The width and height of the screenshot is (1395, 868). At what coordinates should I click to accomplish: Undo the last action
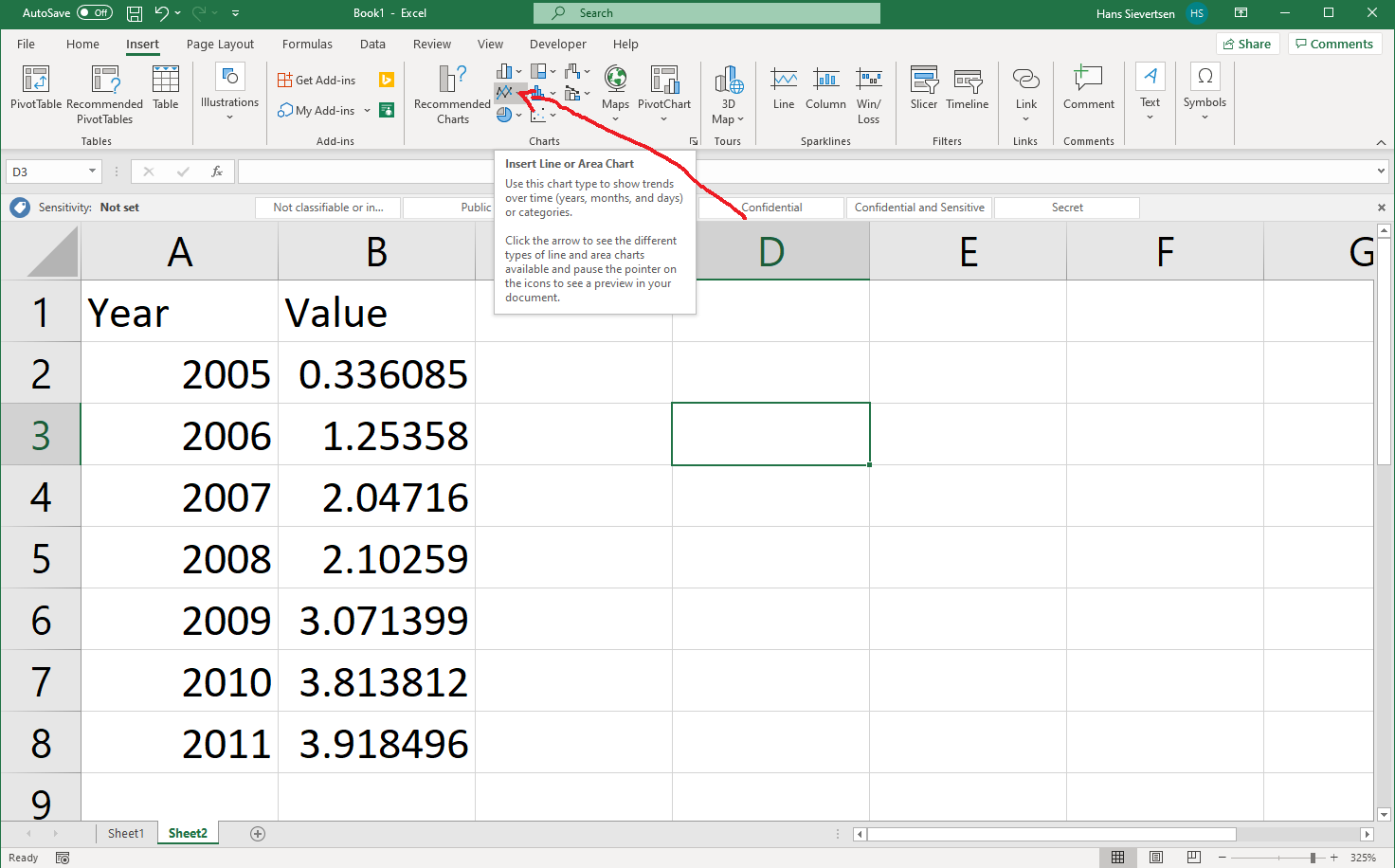(x=162, y=13)
